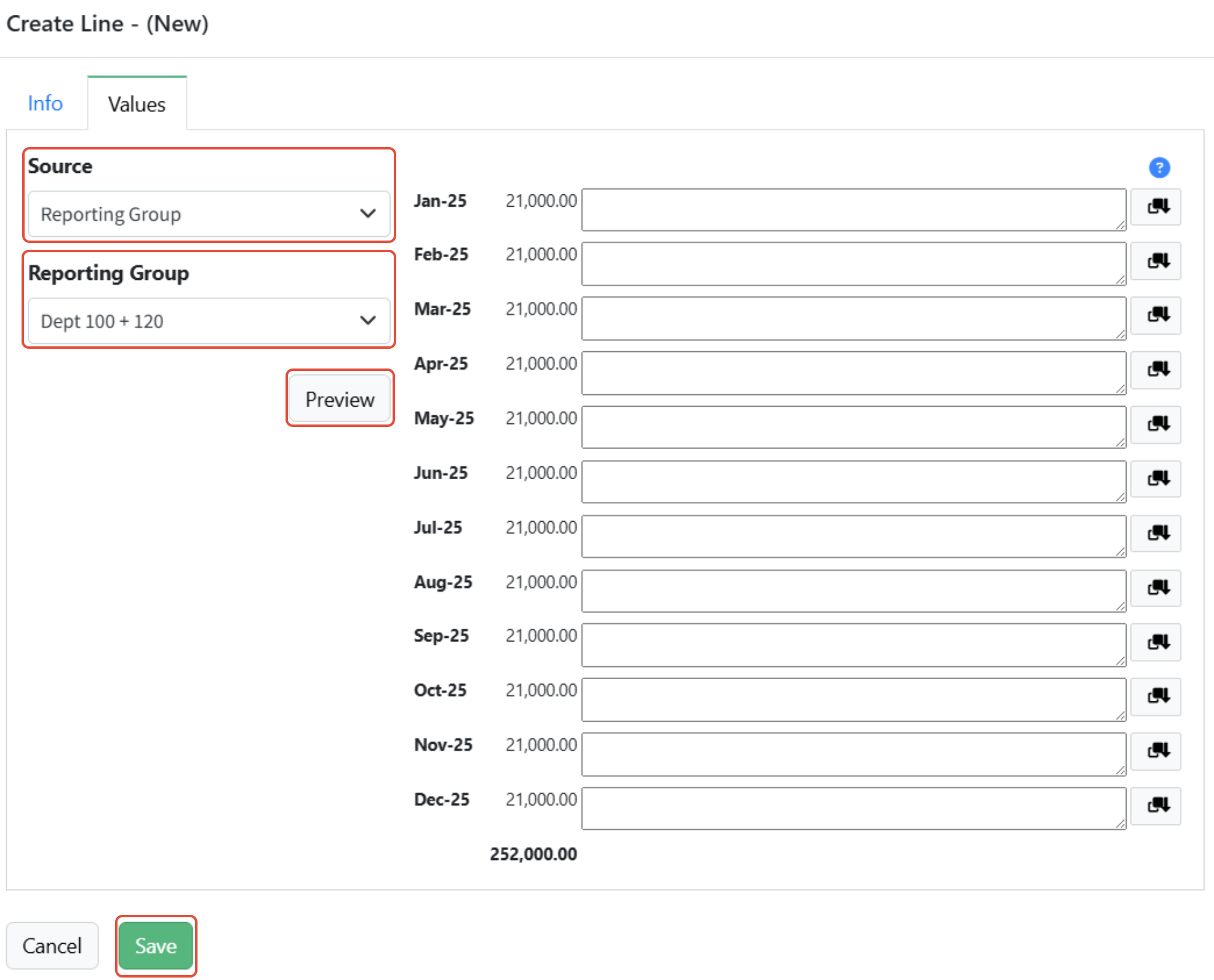The height and width of the screenshot is (980, 1214).
Task: Switch to the Info tab
Action: tap(45, 103)
